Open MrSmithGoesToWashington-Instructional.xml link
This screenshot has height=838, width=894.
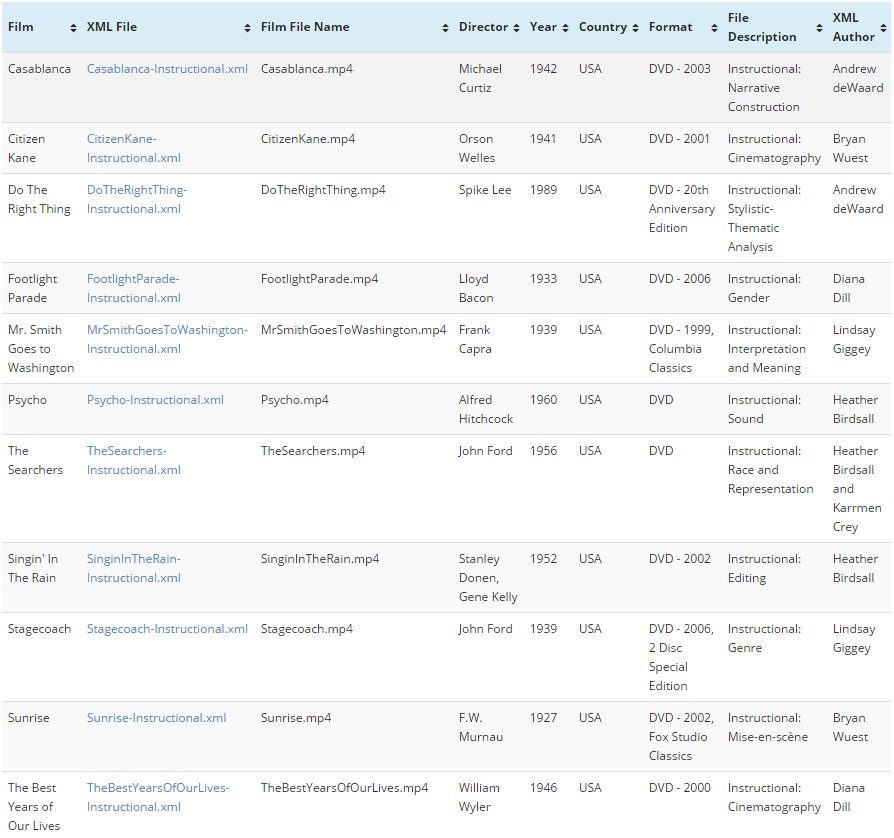click(166, 339)
